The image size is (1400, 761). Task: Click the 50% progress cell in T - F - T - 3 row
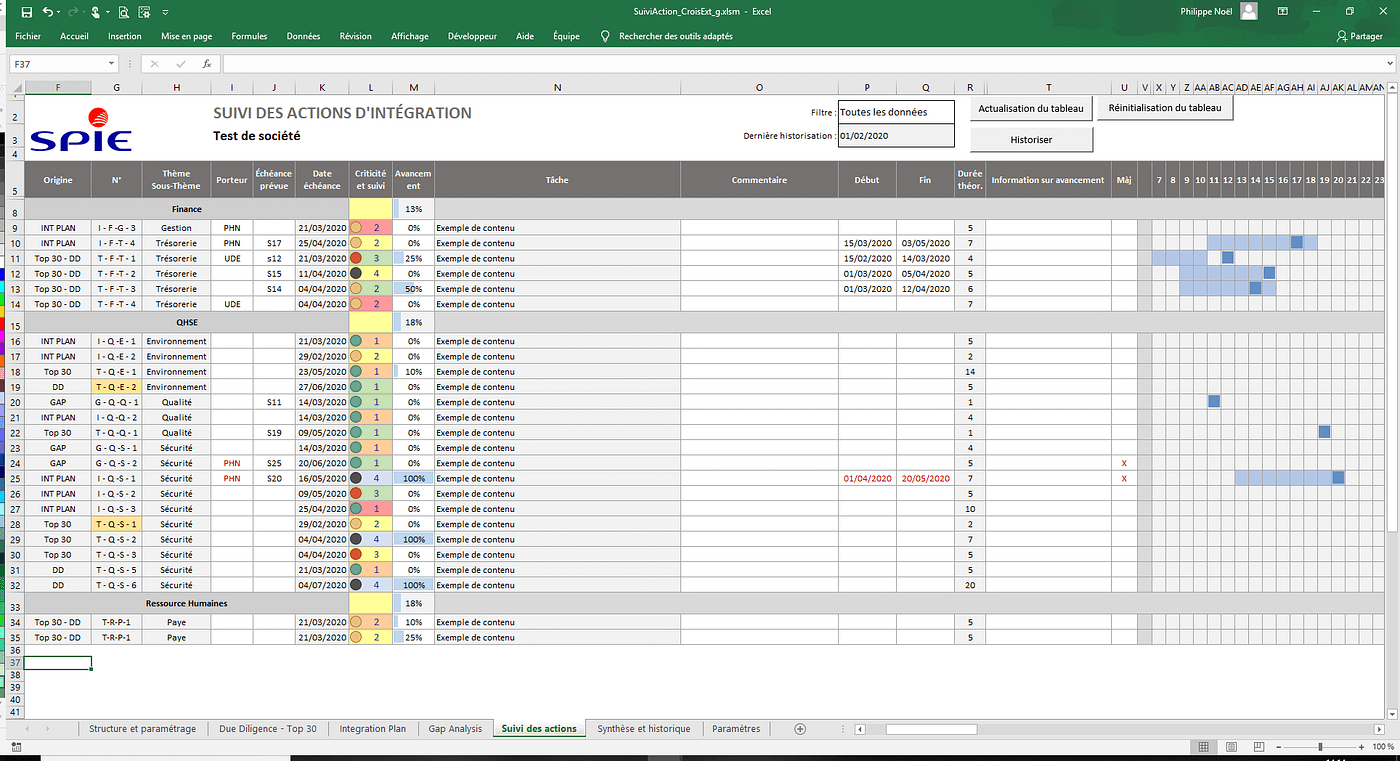(414, 289)
